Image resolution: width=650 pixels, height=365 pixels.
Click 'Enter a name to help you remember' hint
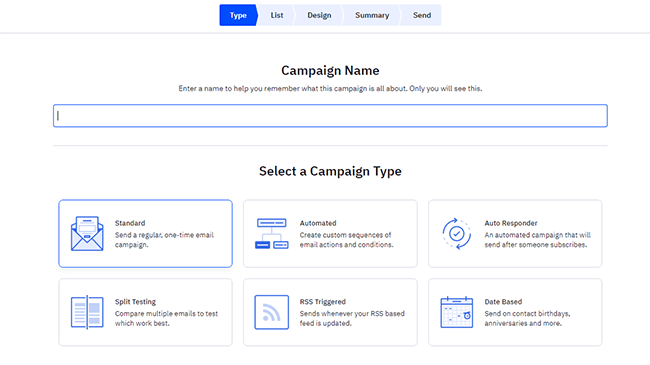tap(330, 88)
